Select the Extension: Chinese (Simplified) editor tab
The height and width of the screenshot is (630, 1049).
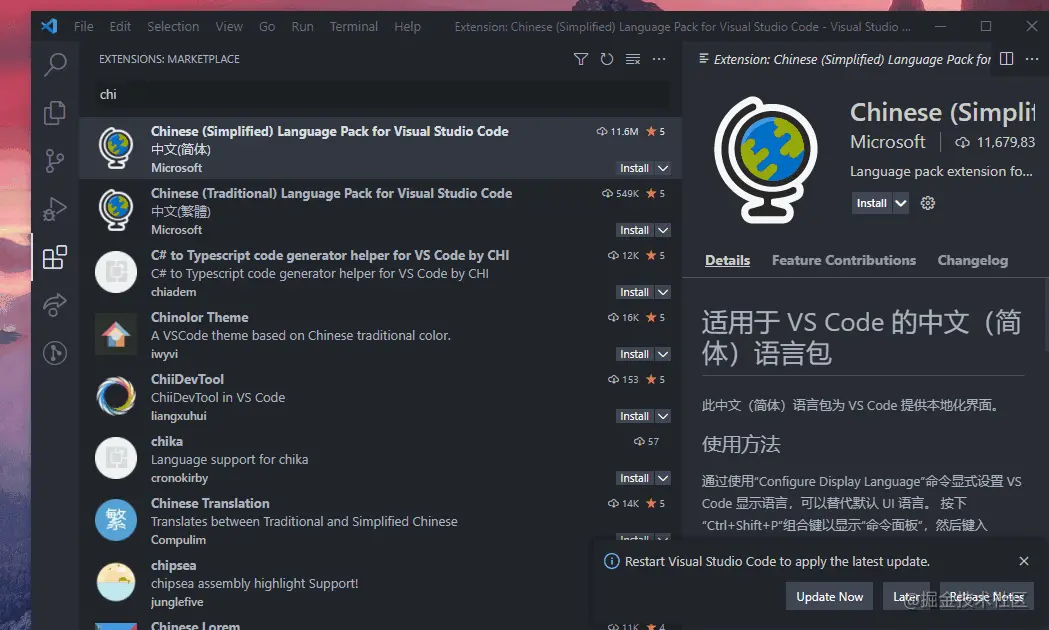[x=843, y=59]
